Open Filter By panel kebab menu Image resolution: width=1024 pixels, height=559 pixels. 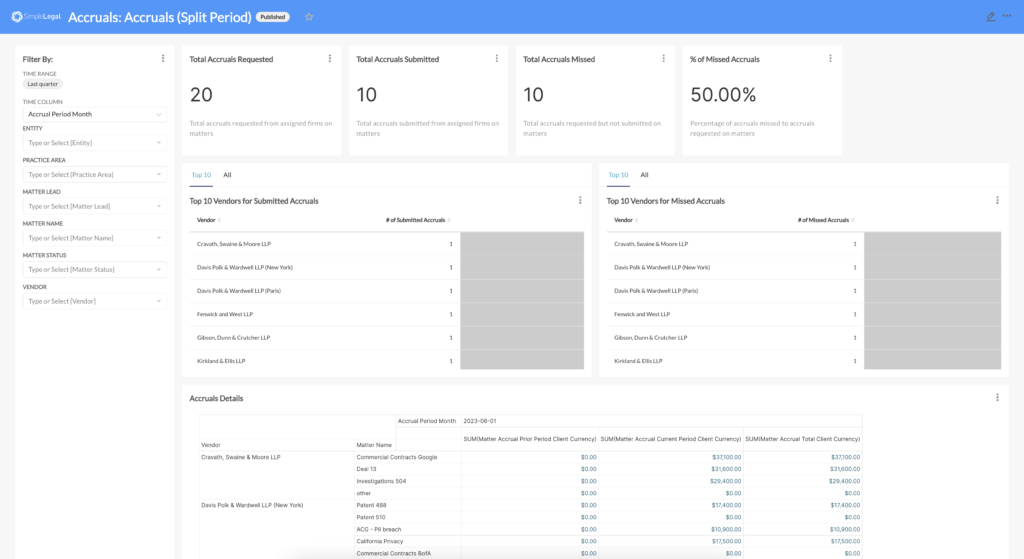[163, 59]
